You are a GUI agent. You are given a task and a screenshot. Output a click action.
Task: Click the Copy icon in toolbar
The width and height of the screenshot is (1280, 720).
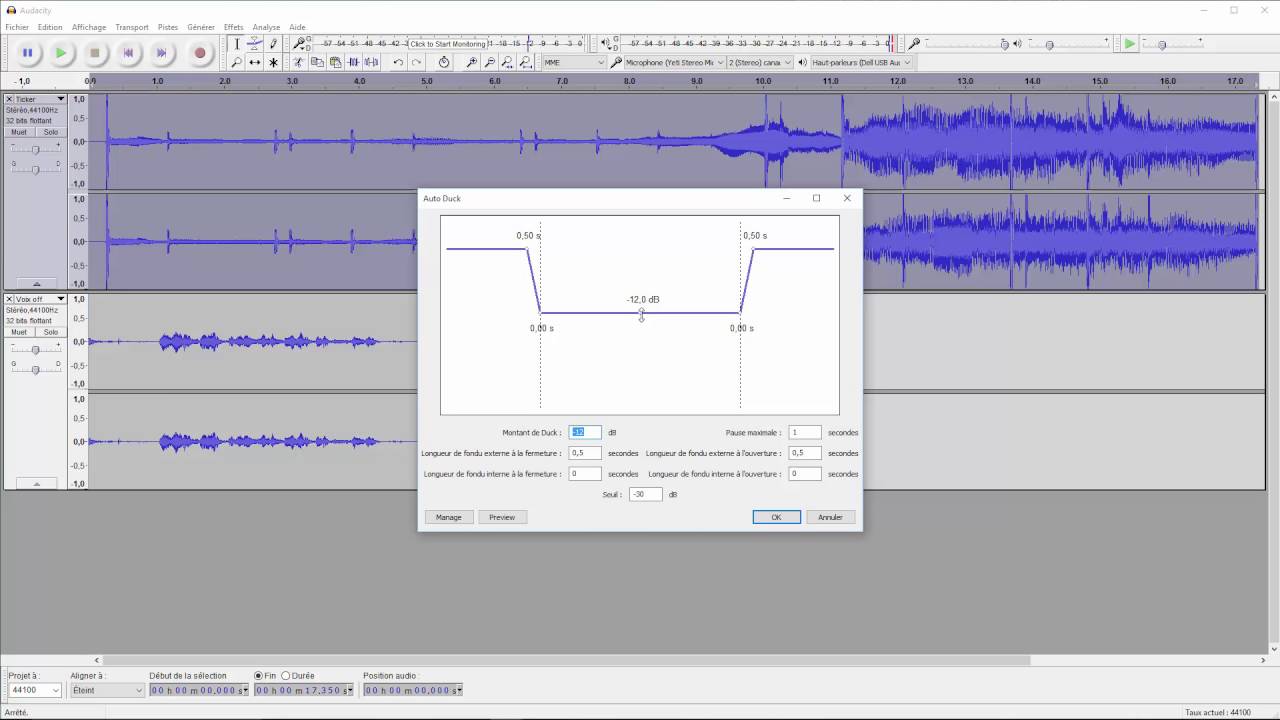(317, 62)
